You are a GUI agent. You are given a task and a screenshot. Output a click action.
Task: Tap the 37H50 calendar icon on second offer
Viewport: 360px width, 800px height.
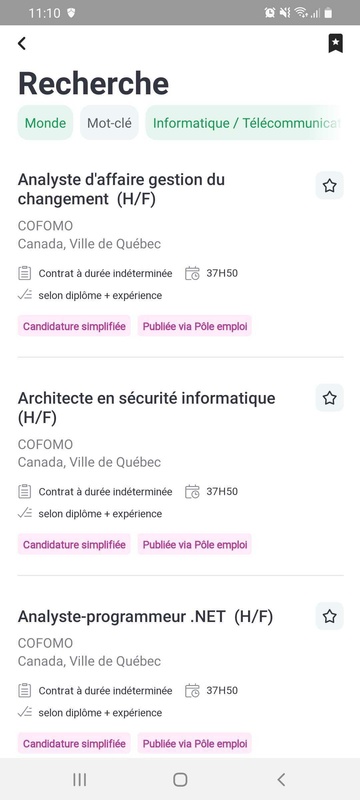coord(192,492)
